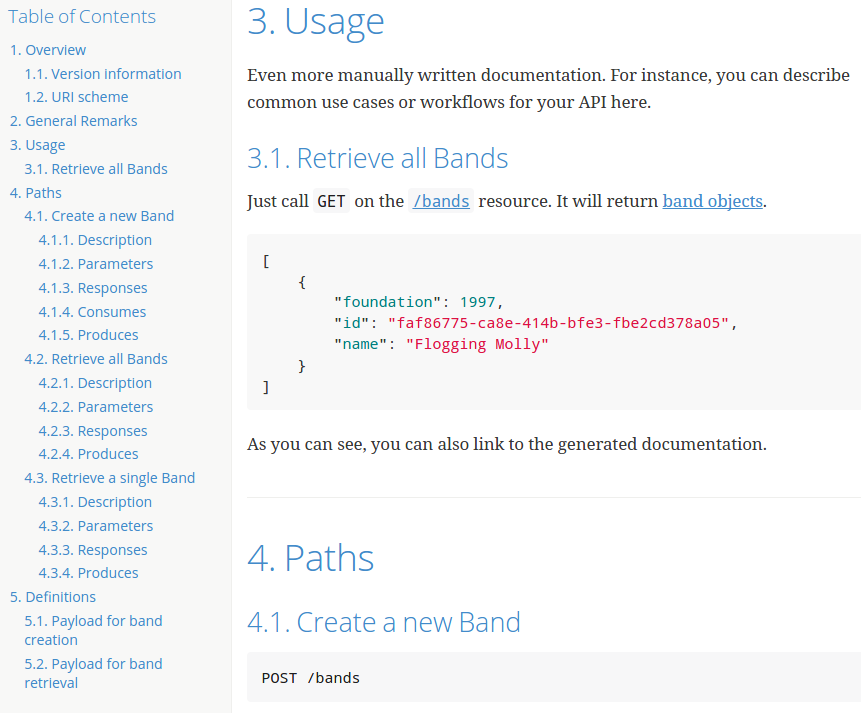Open 4.1.3 Responses in the sidebar
The image size is (861, 713).
point(92,287)
